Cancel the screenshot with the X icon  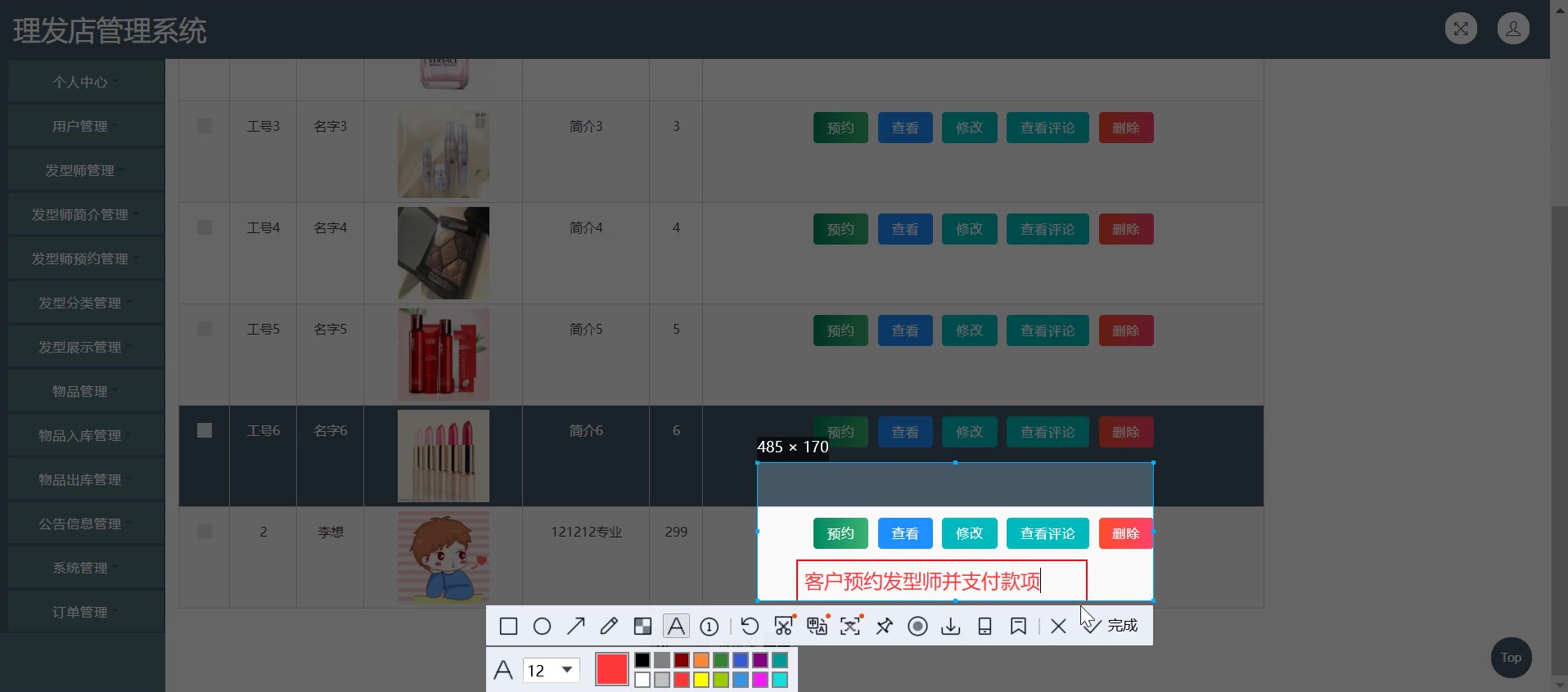(x=1058, y=627)
